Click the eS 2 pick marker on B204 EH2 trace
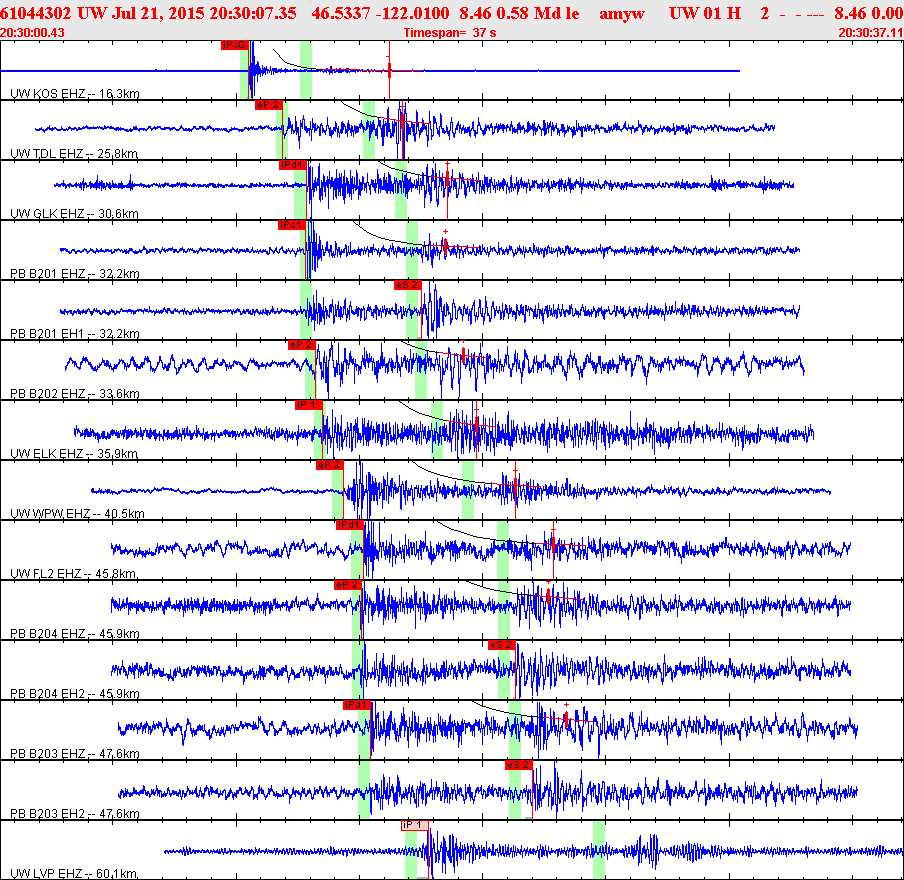 pyautogui.click(x=502, y=645)
